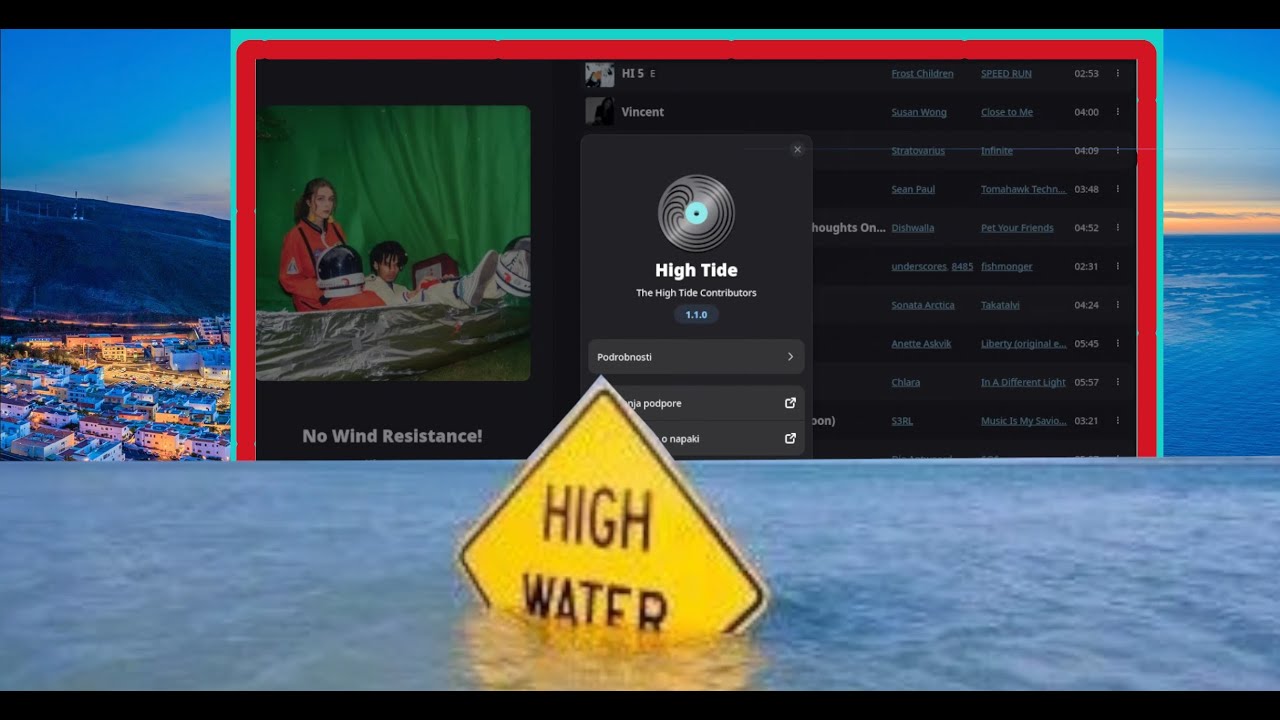Open the SPEED RUN album link
Image resolution: width=1280 pixels, height=720 pixels.
pyautogui.click(x=1006, y=74)
